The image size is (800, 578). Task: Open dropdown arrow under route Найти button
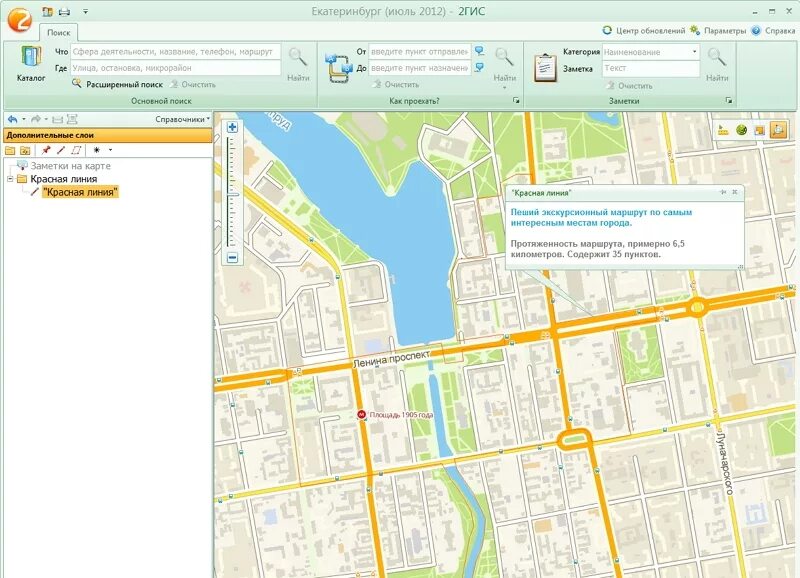pos(505,88)
